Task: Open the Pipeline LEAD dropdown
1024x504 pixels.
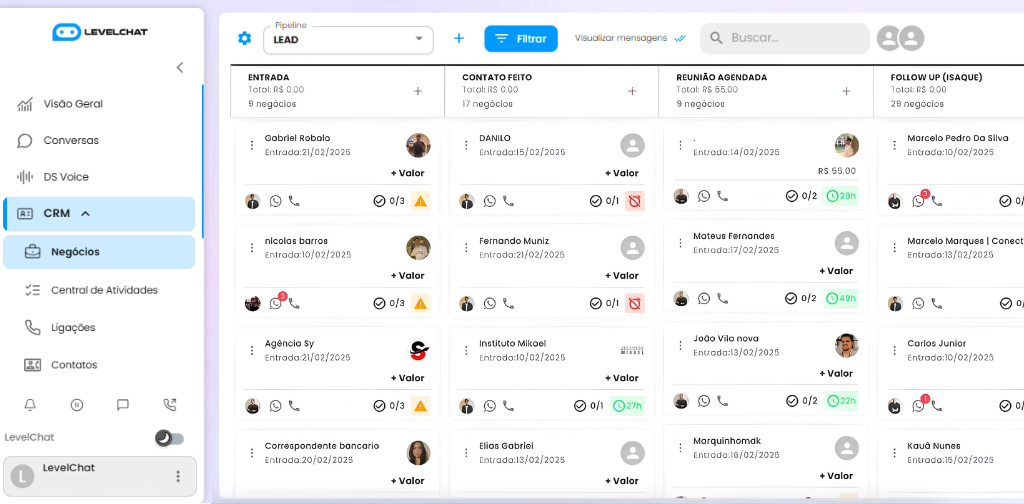Action: pos(348,40)
